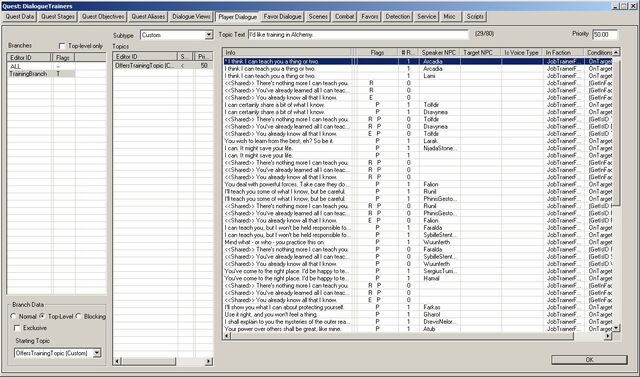Switch to the Scenes tab
The height and width of the screenshot is (377, 640).
point(318,17)
